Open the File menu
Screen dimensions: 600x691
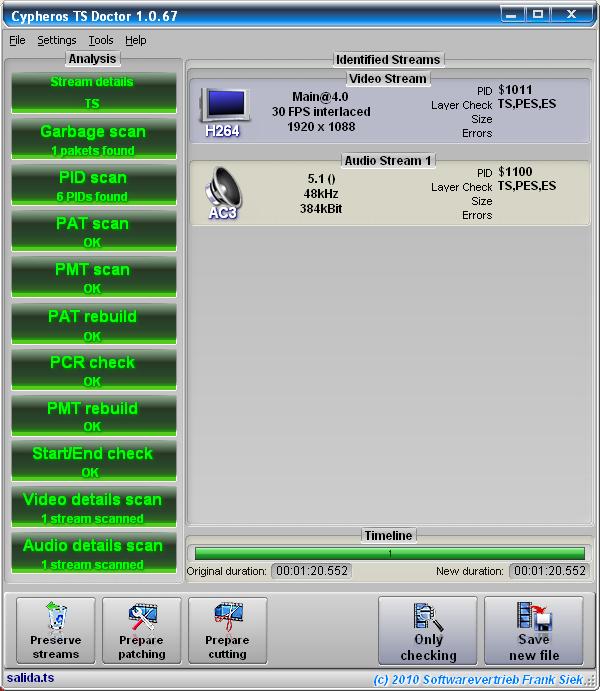17,41
